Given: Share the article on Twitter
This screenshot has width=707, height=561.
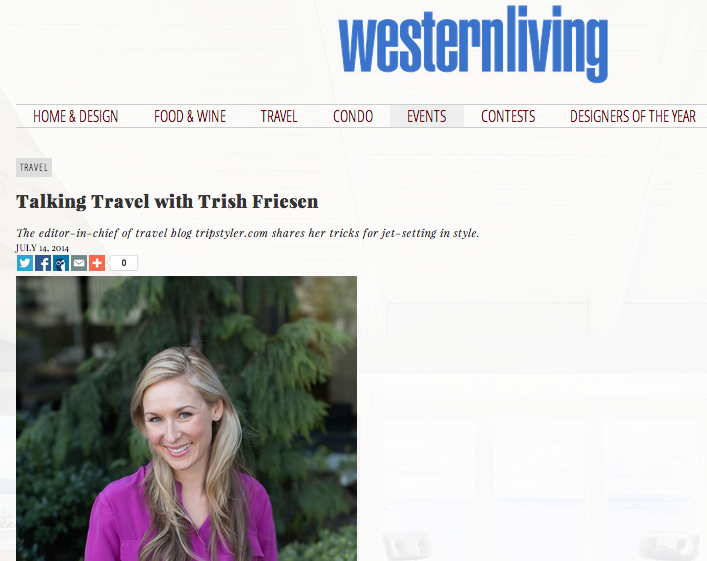Looking at the screenshot, I should 25,263.
